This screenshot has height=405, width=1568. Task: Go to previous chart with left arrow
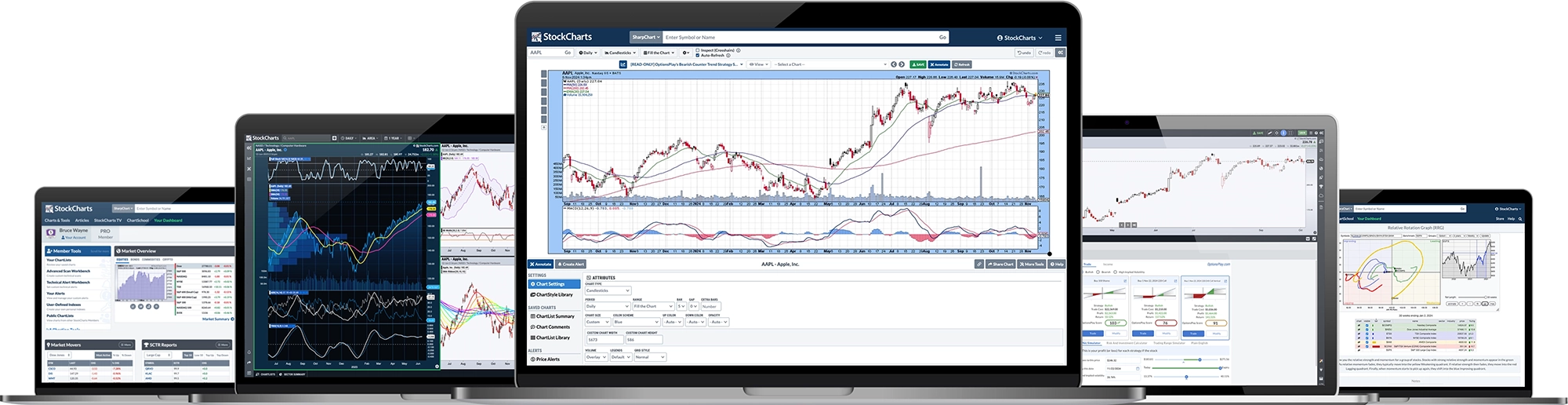click(x=894, y=64)
